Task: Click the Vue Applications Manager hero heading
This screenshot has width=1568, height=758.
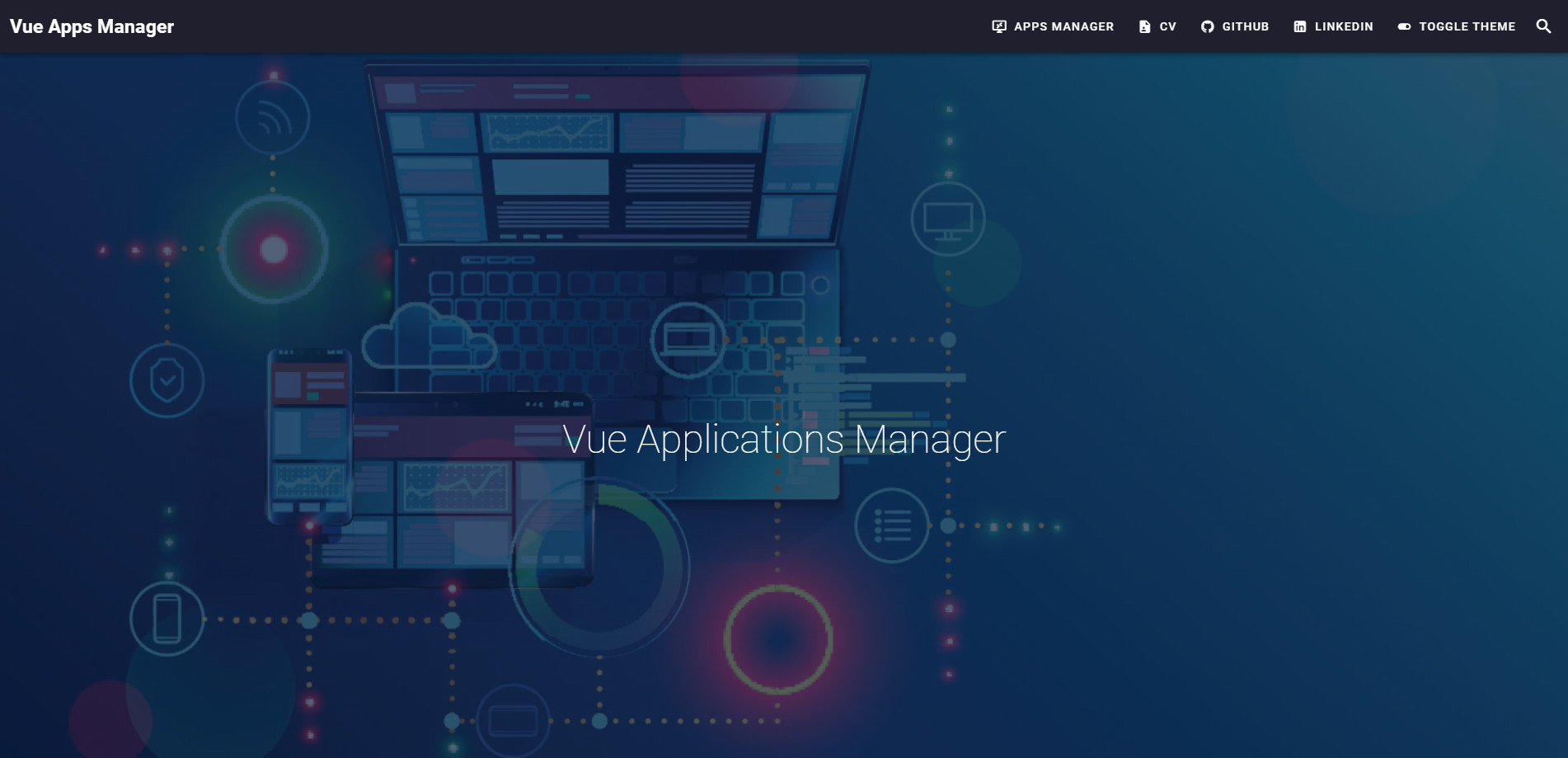Action: pos(783,439)
